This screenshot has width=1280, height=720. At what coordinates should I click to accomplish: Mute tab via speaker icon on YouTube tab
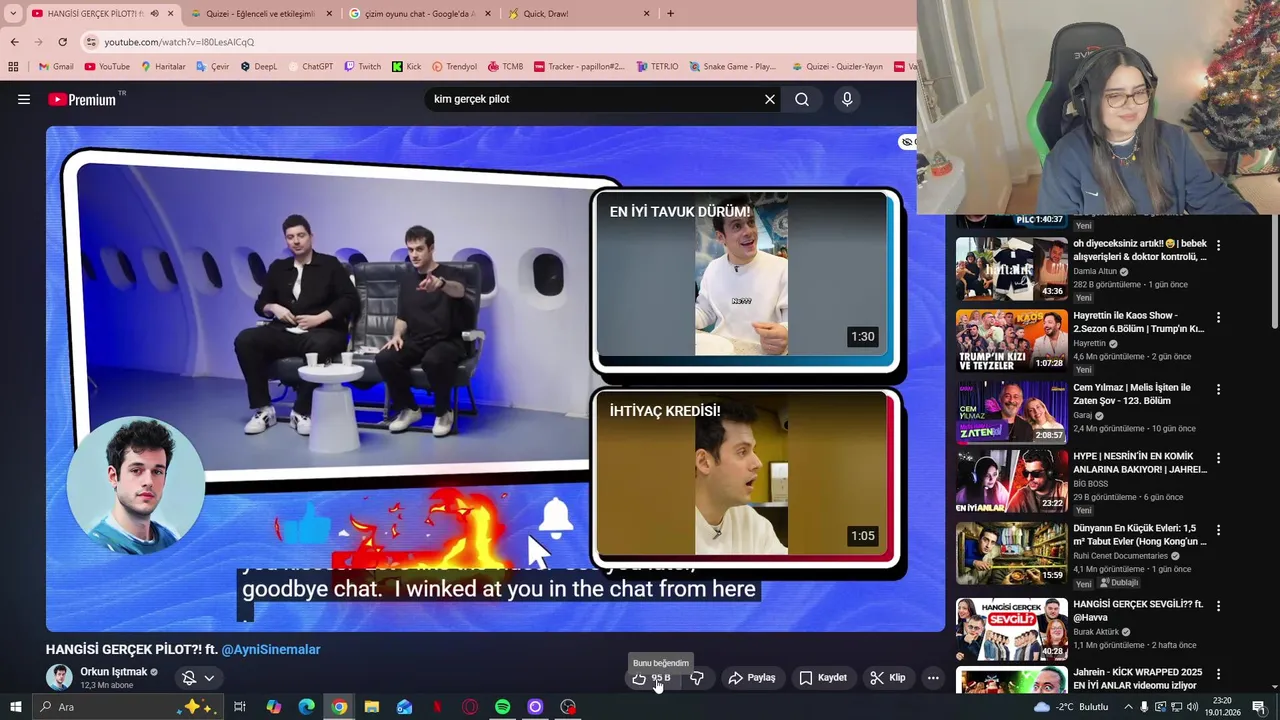point(154,13)
